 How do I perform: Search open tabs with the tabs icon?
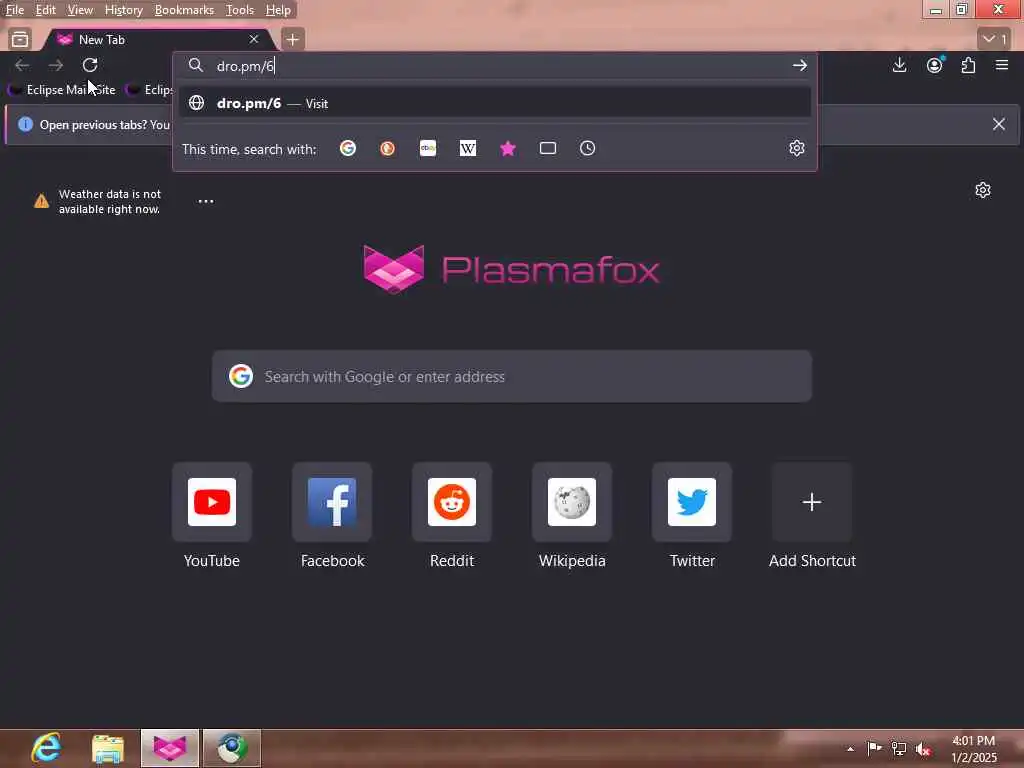pos(548,148)
